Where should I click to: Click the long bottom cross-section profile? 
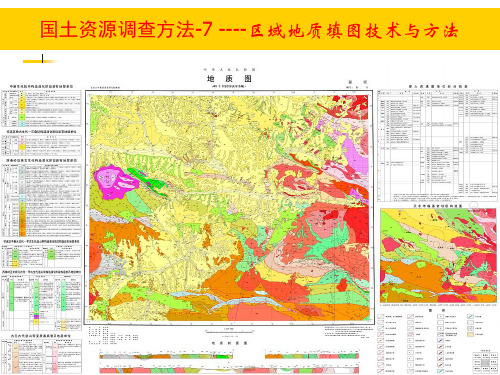[x=229, y=370]
